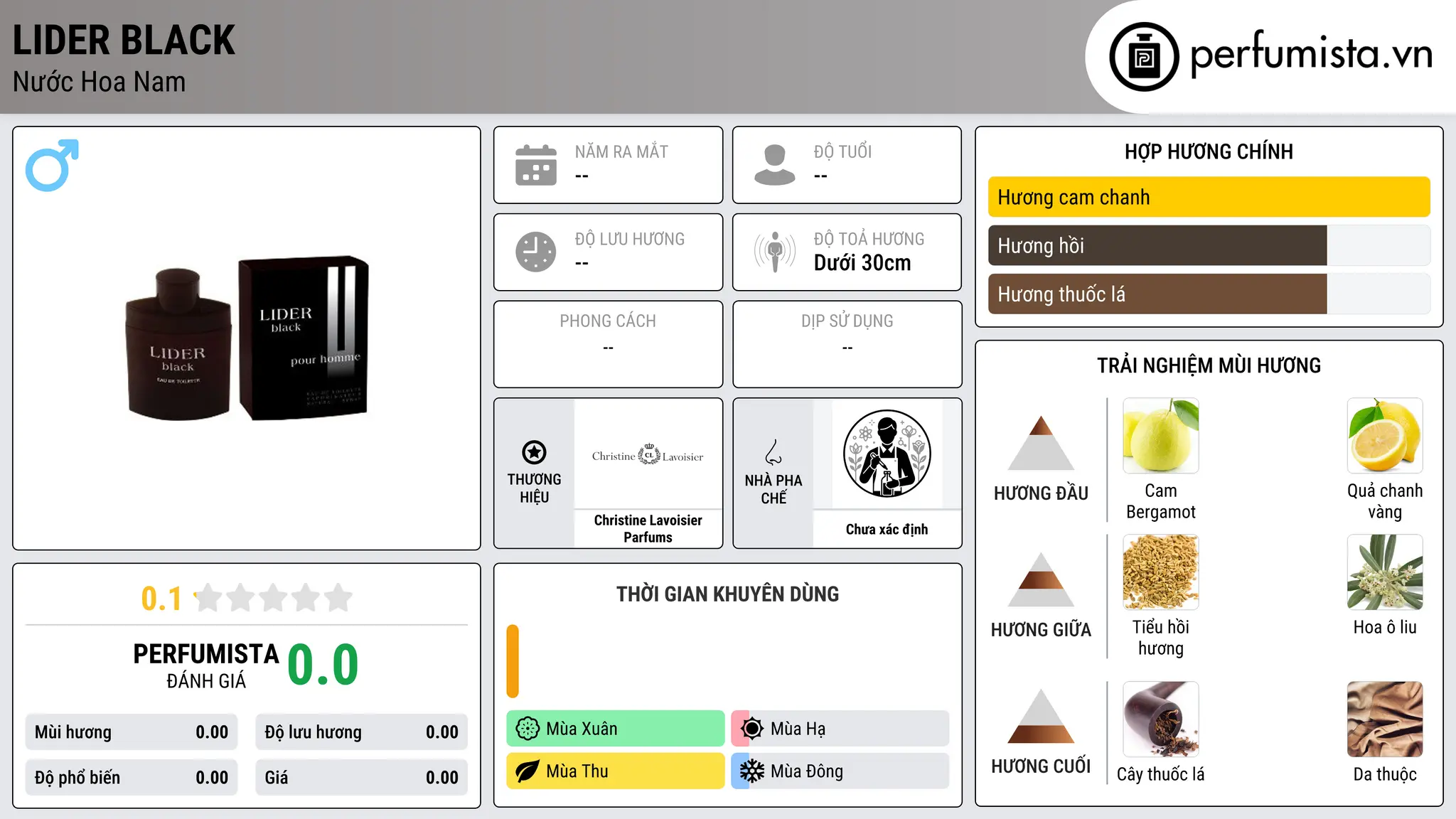Click the orange 0.1 rating number
Image resolution: width=1456 pixels, height=819 pixels.
tap(161, 599)
